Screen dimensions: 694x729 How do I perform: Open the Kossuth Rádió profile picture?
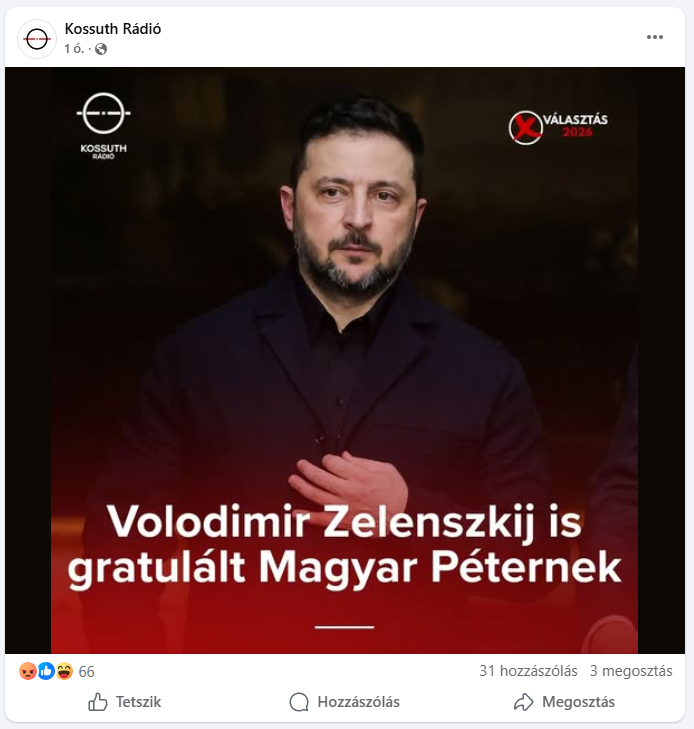tap(37, 39)
